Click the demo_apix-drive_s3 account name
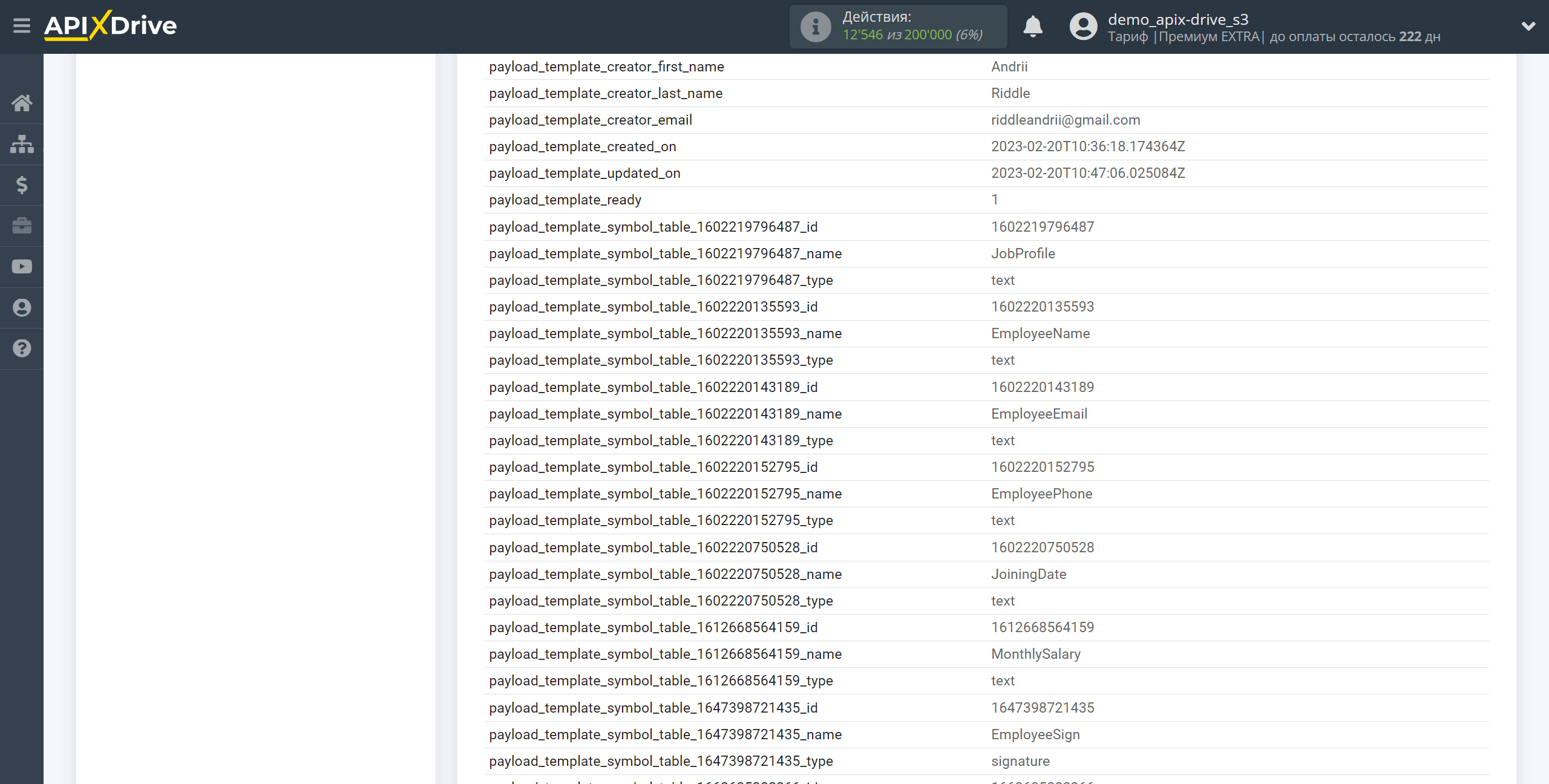The image size is (1549, 784). [x=1178, y=19]
